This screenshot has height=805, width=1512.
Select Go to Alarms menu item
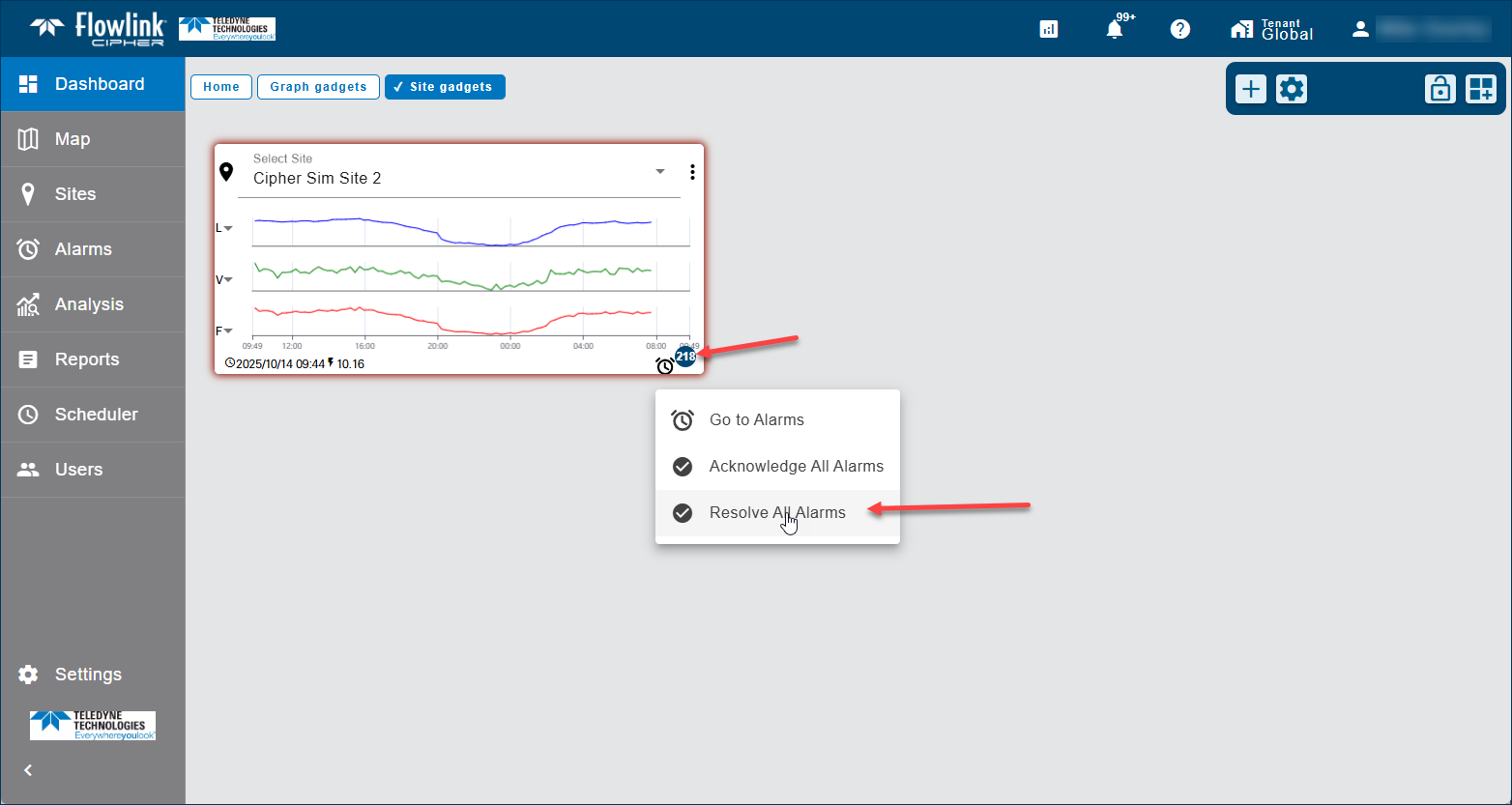tap(756, 420)
